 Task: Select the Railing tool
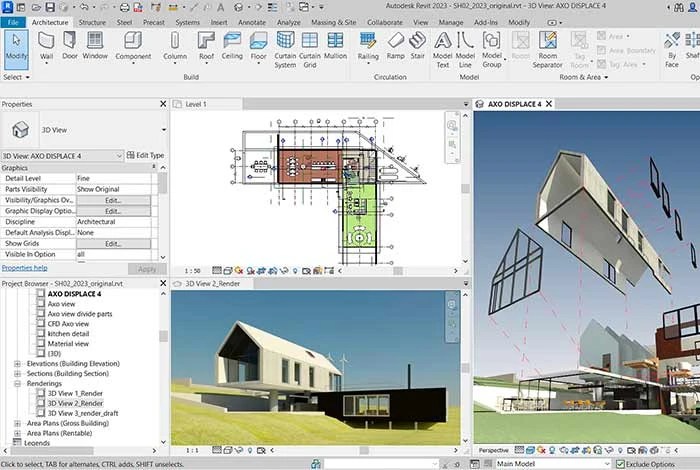pos(368,44)
